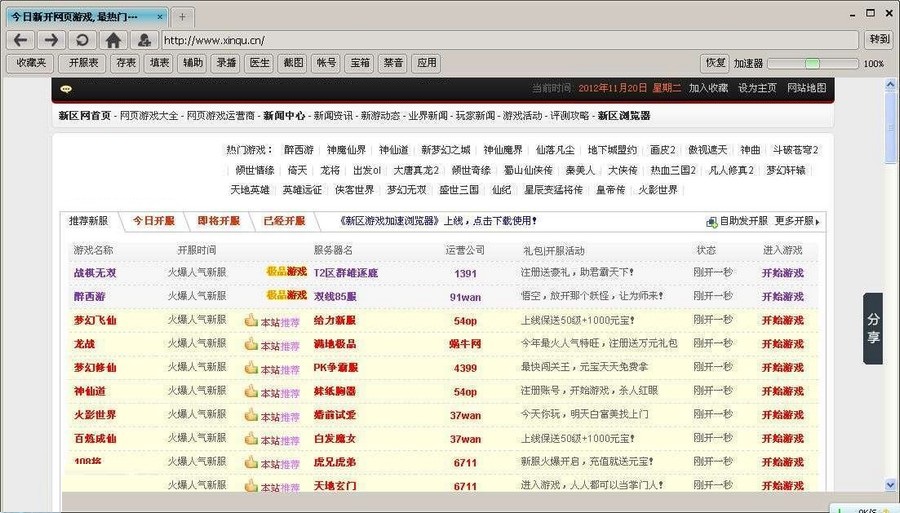Open 新区网首页 in navigation
The image size is (900, 513).
click(84, 116)
